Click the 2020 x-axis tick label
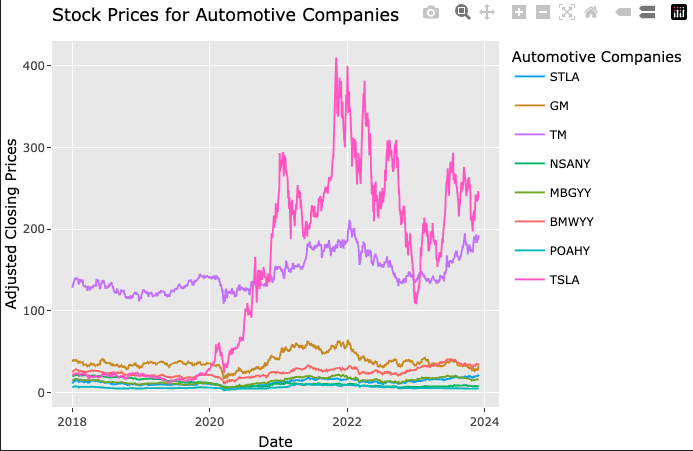 coord(209,422)
